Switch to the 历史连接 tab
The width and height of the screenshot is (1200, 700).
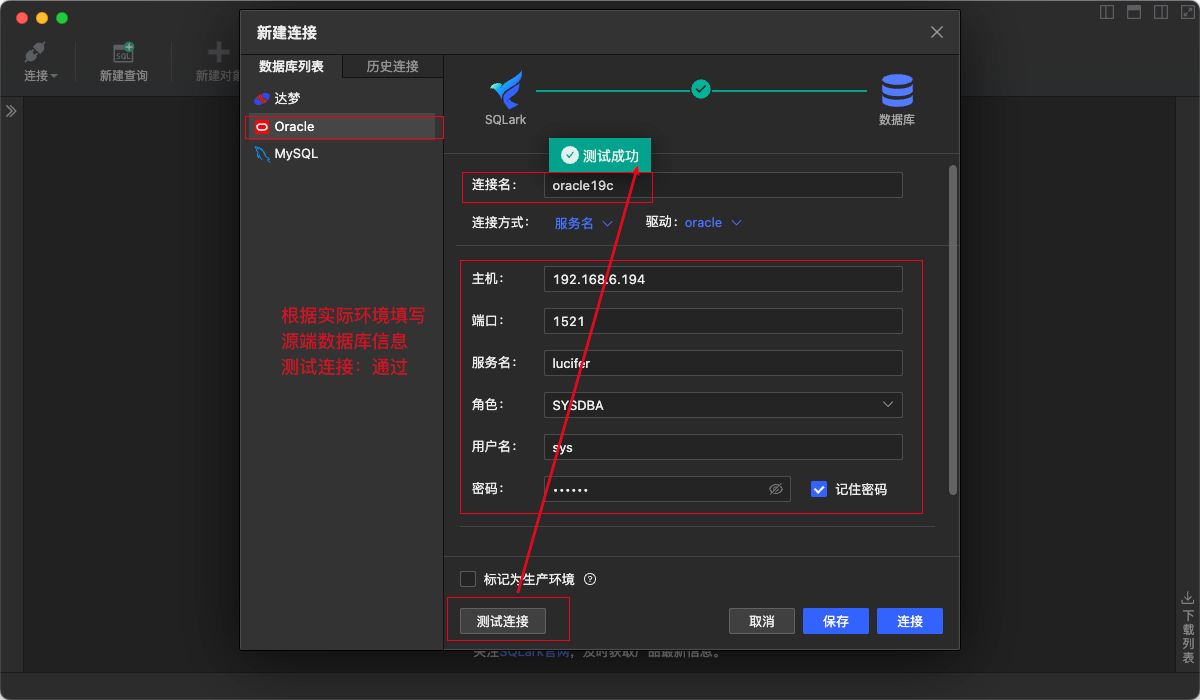point(392,66)
